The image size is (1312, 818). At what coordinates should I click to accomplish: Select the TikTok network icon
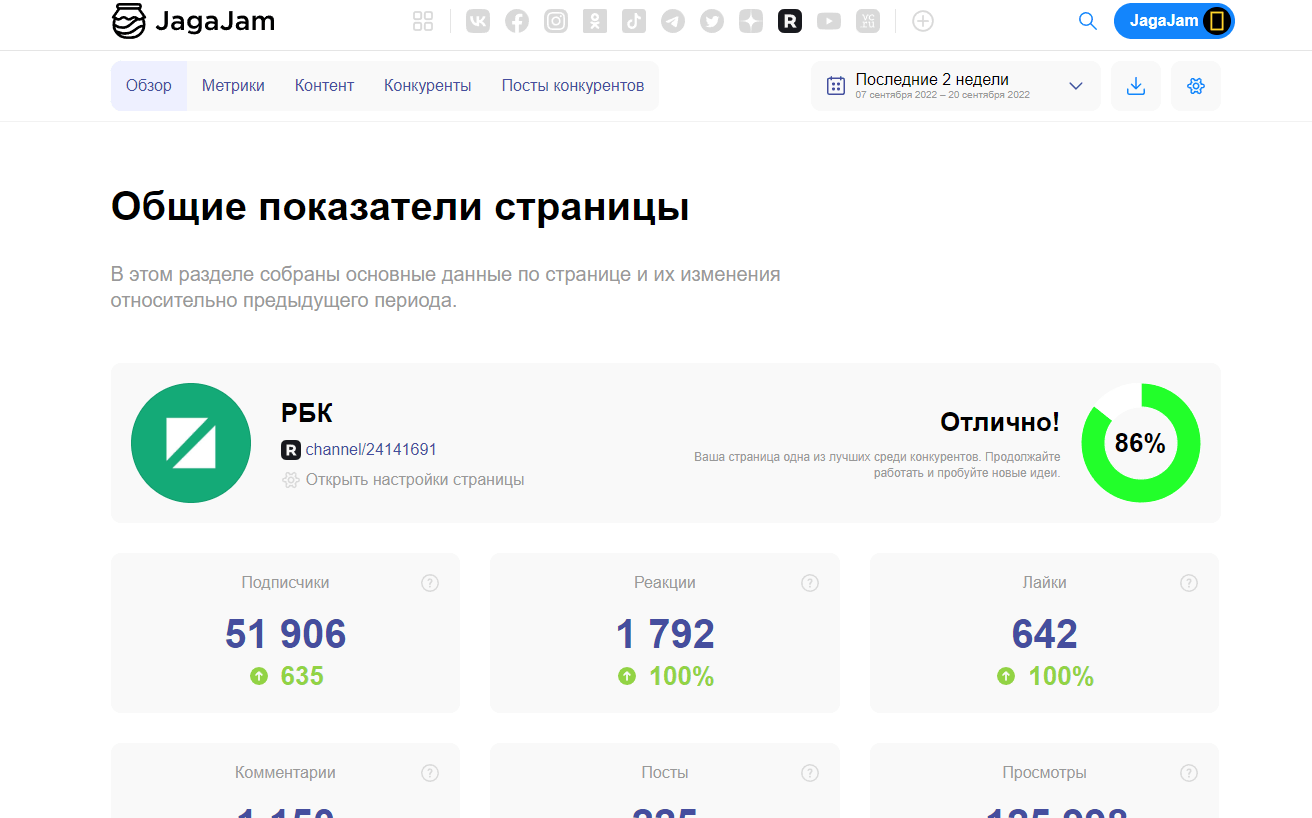pos(634,21)
